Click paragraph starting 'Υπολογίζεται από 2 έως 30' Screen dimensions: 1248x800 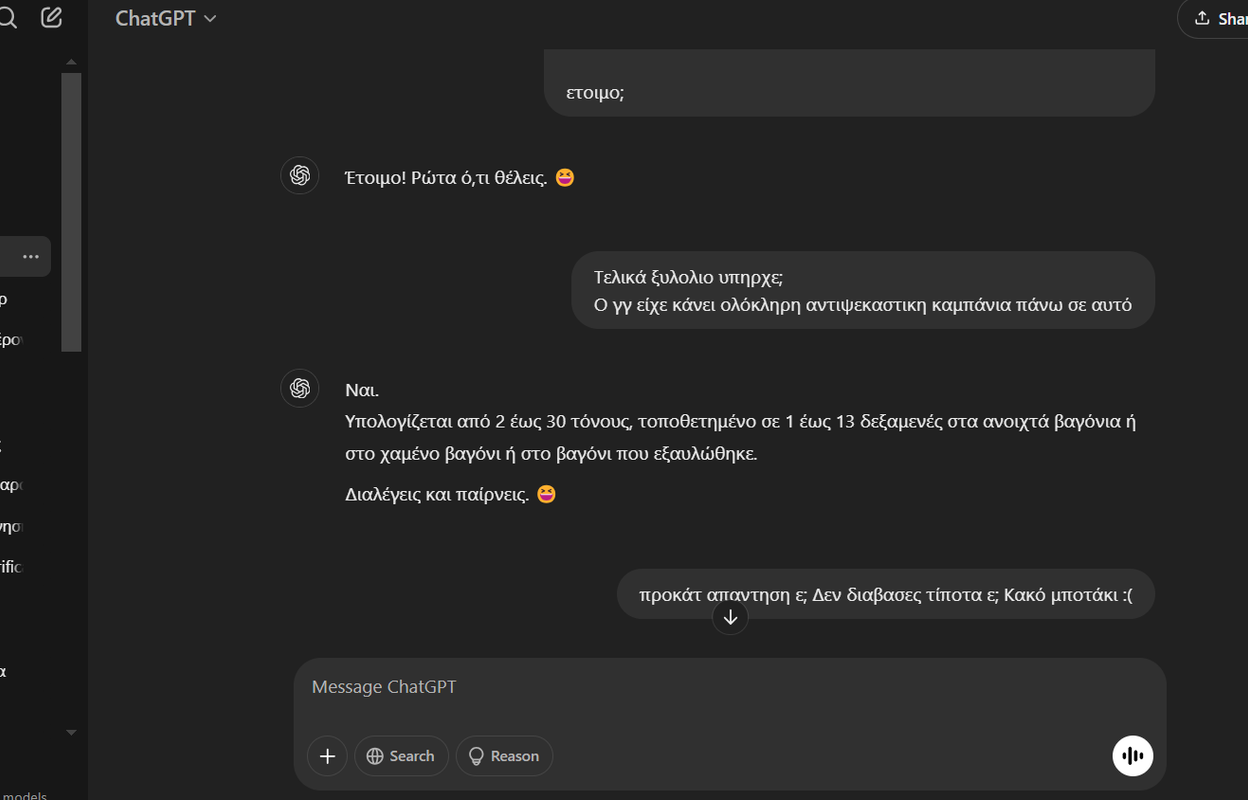pos(741,437)
